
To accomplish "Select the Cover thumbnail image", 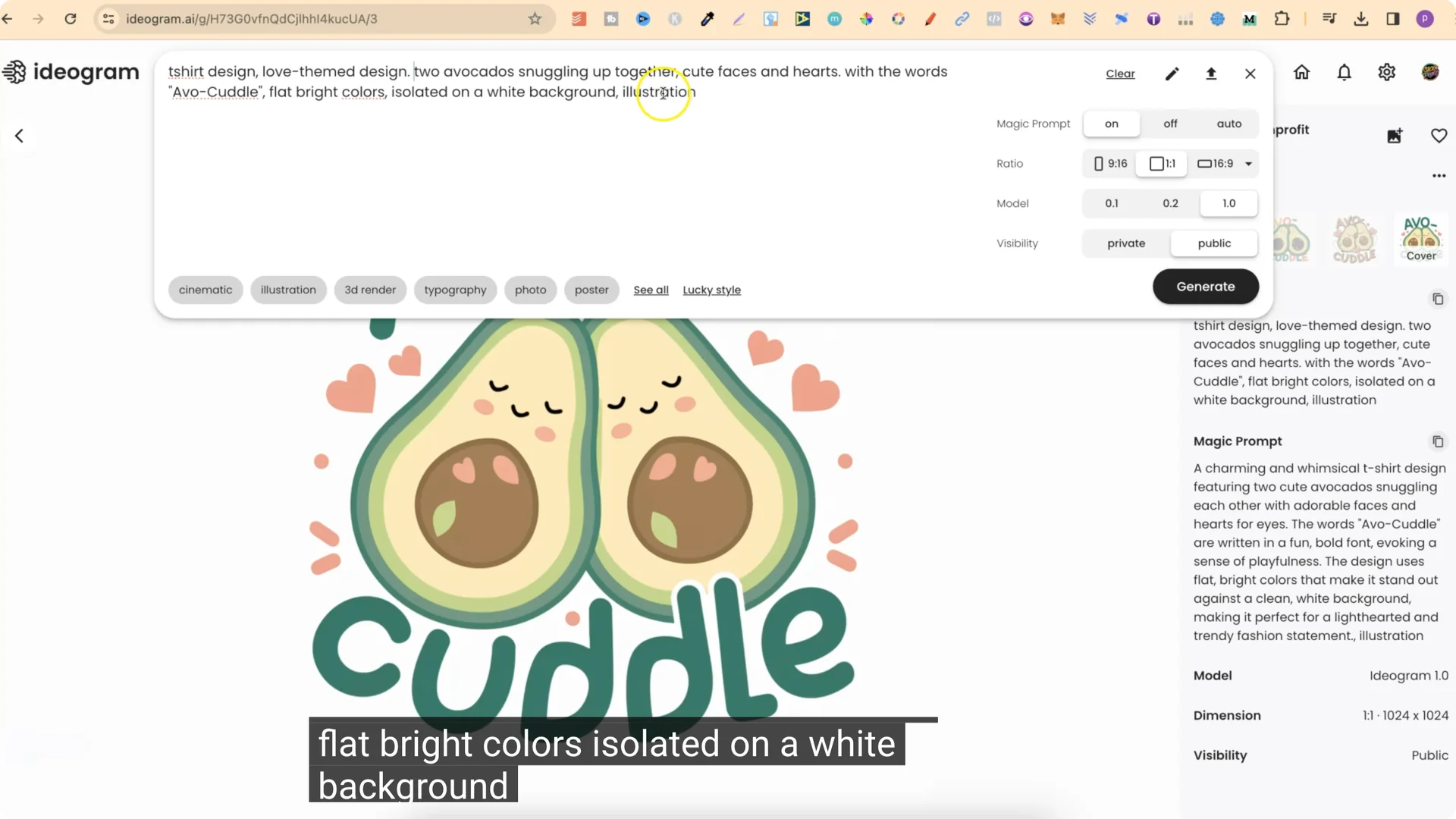I will point(1420,239).
